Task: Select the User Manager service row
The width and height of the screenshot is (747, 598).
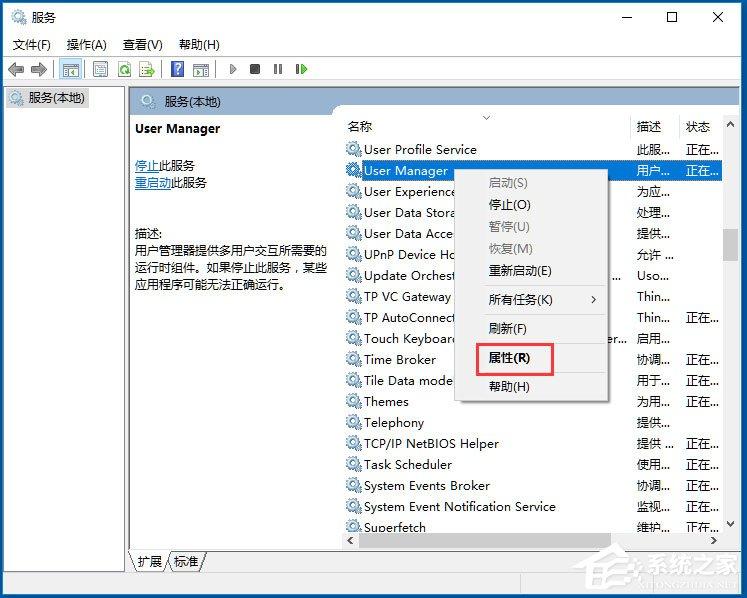Action: tap(533, 170)
